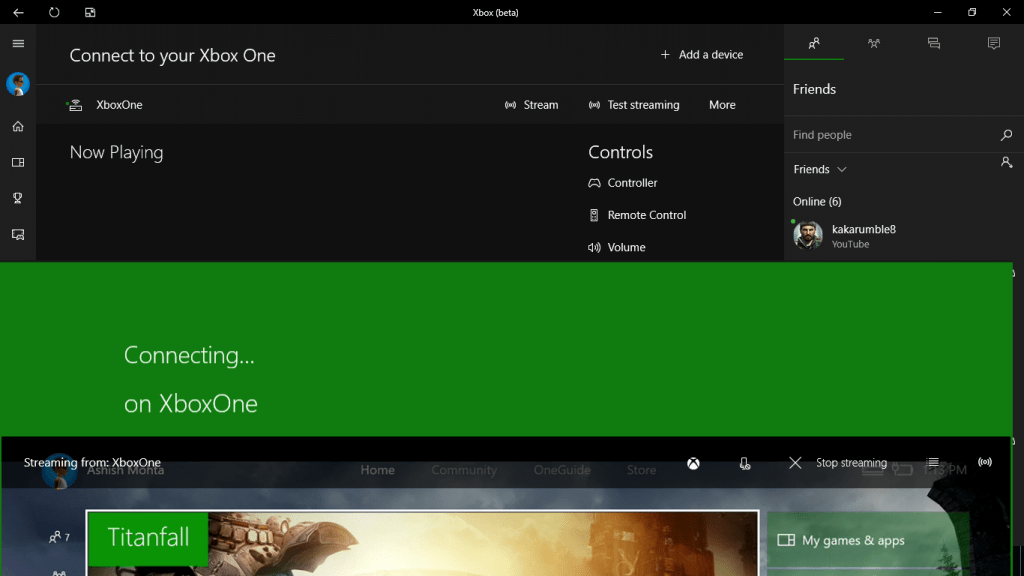Open Game DVR icon in sidebar

[18, 234]
